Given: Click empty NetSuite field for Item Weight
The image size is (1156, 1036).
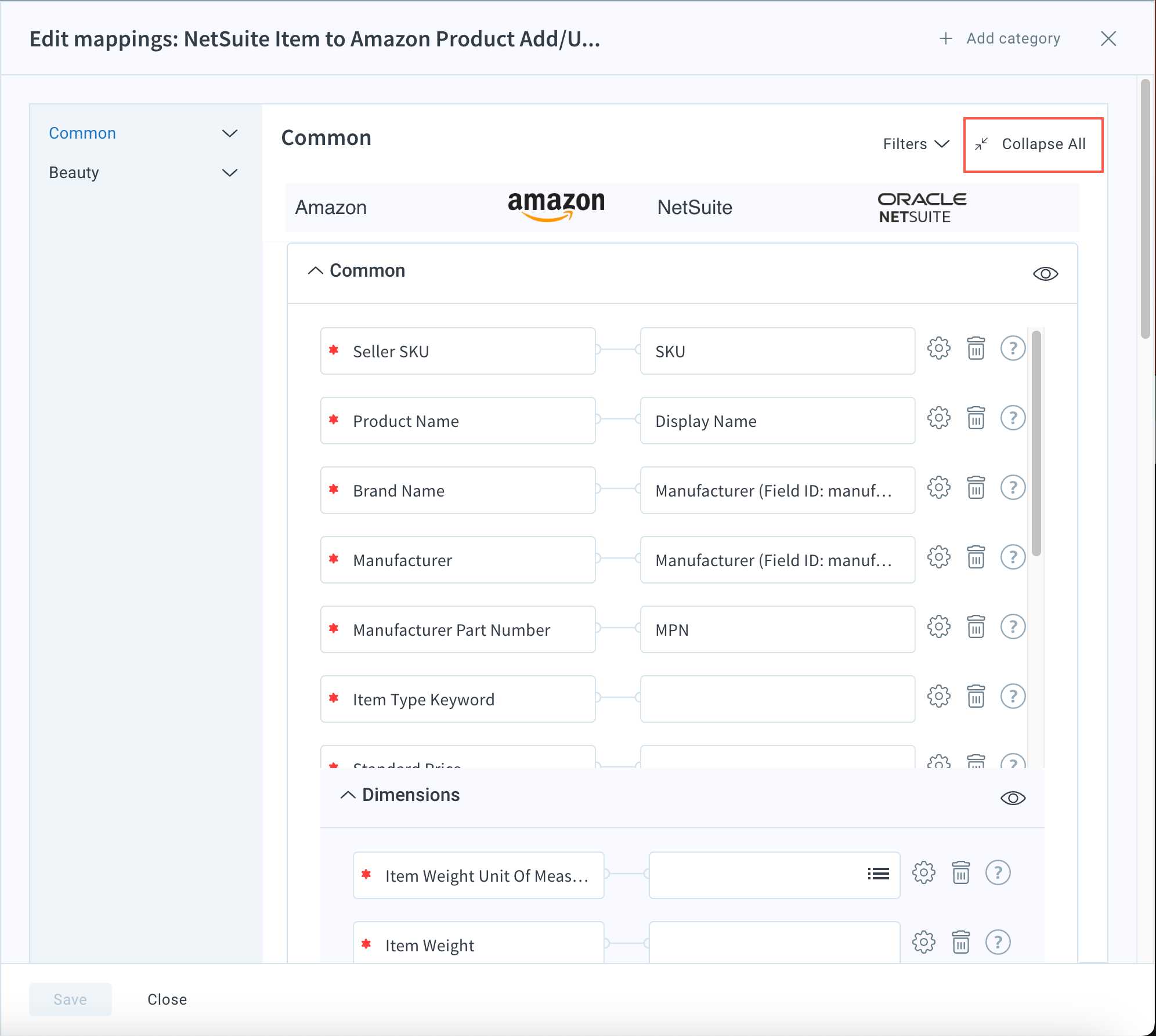Looking at the screenshot, I should [x=774, y=943].
